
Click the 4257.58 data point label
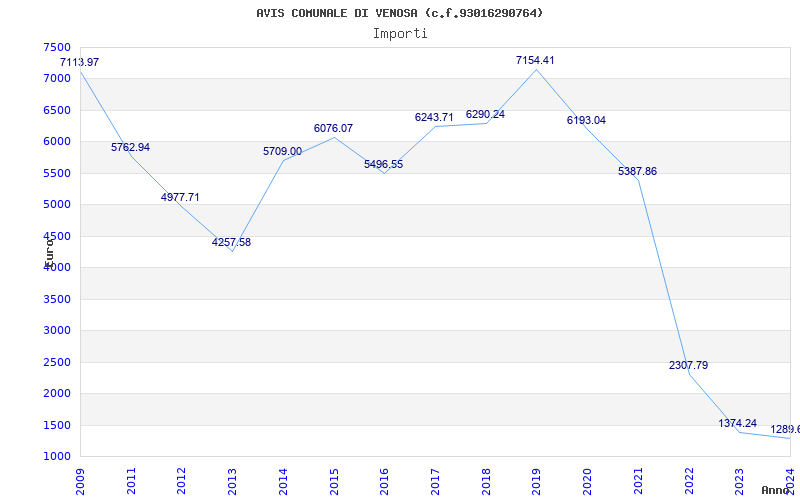pos(231,243)
